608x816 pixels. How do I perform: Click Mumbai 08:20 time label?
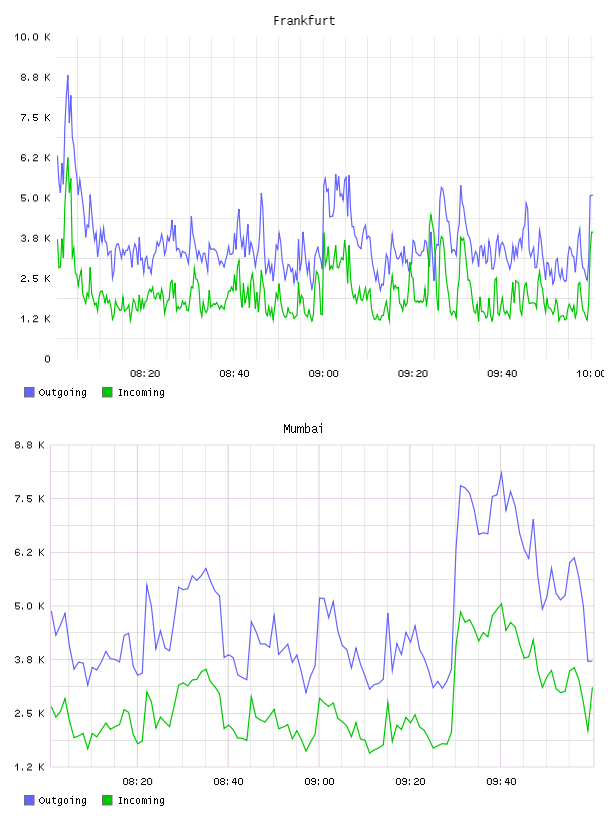[137, 782]
